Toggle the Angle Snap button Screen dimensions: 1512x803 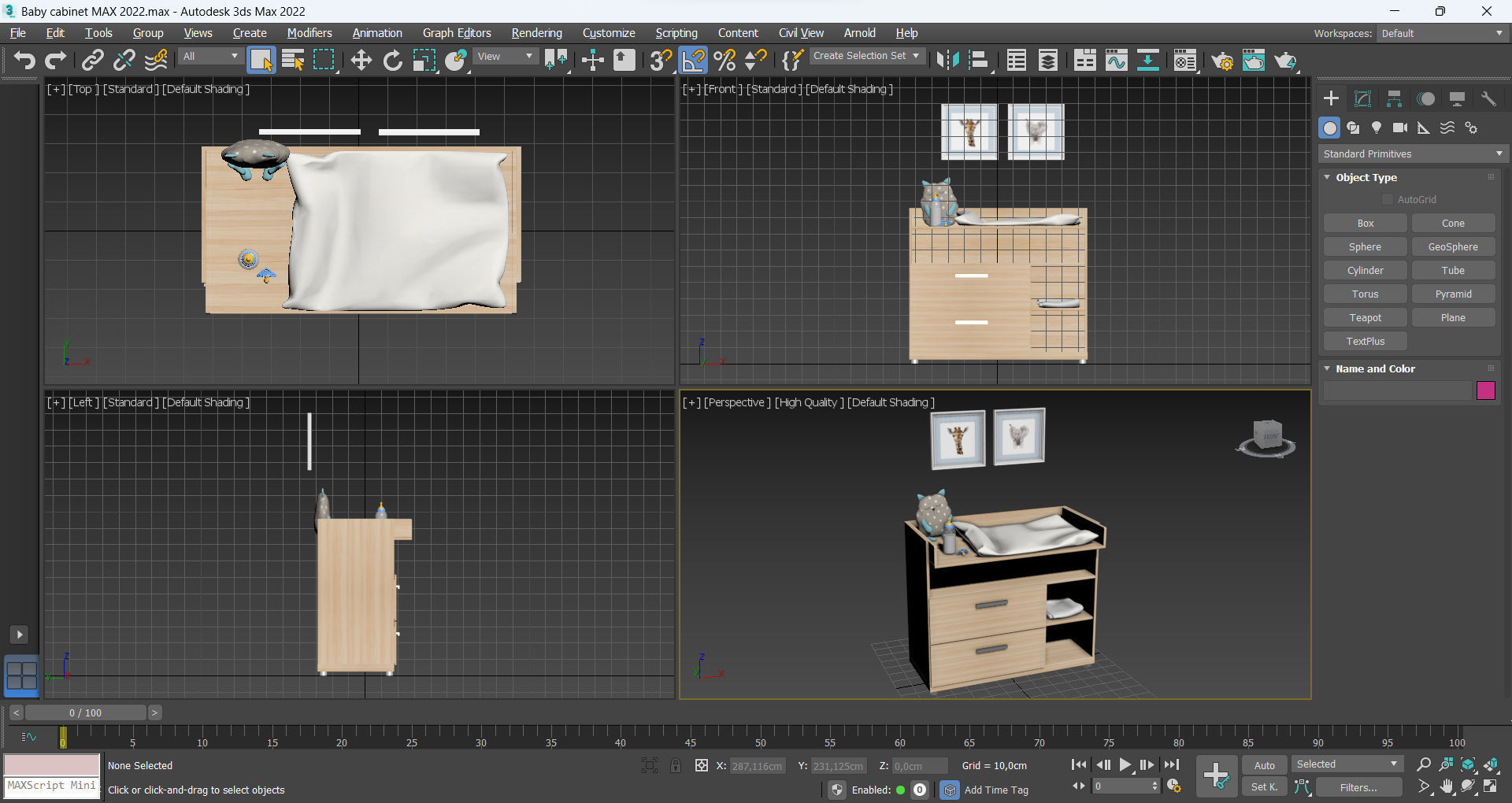click(x=693, y=60)
